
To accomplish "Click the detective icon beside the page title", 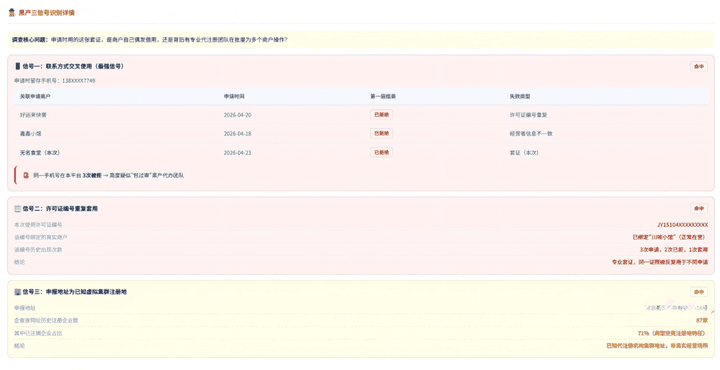I will [12, 12].
